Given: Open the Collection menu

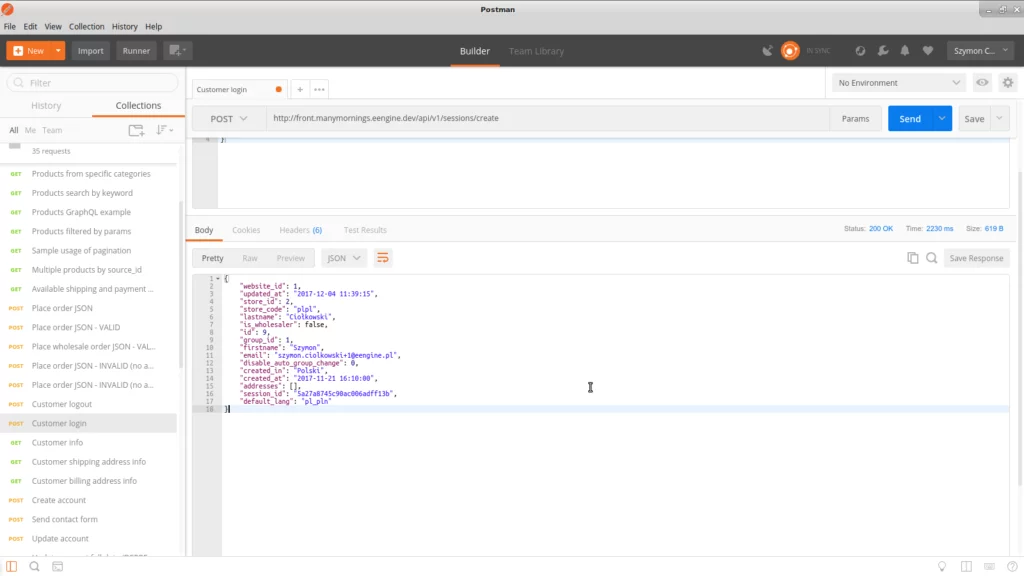Looking at the screenshot, I should point(86,27).
